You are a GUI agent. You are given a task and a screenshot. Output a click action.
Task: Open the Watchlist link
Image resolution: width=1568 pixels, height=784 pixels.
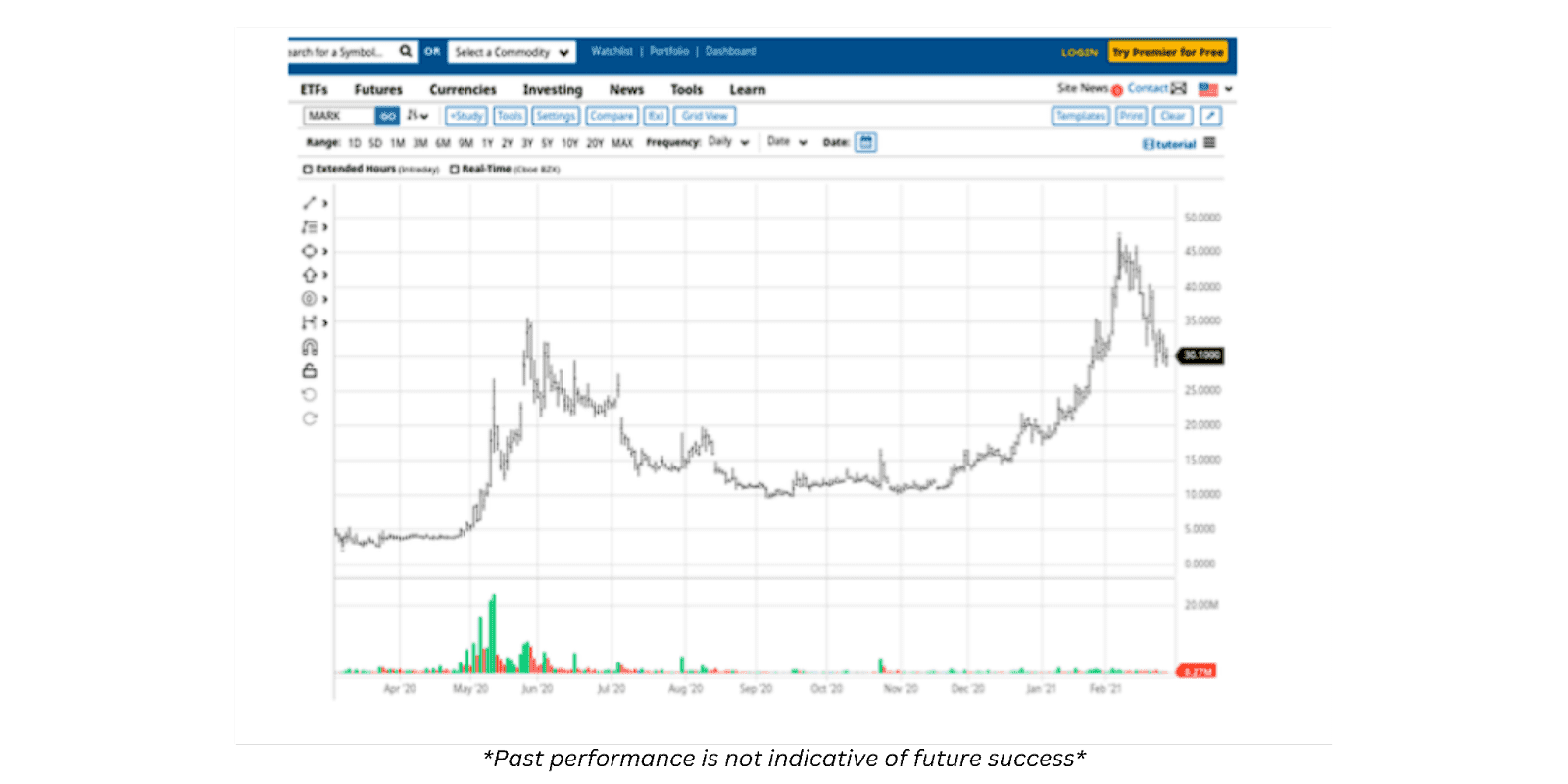(x=612, y=51)
